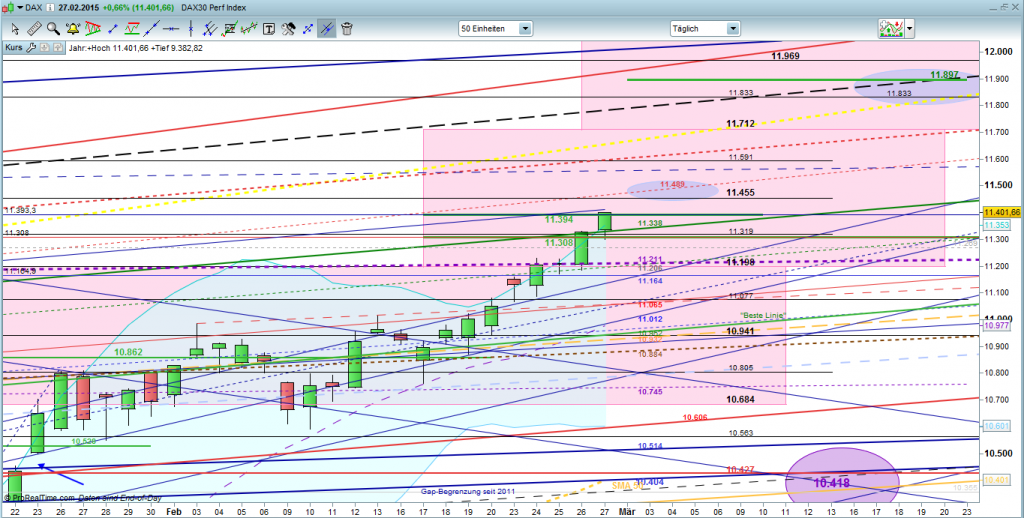Click the Feb label on date axis

click(172, 510)
